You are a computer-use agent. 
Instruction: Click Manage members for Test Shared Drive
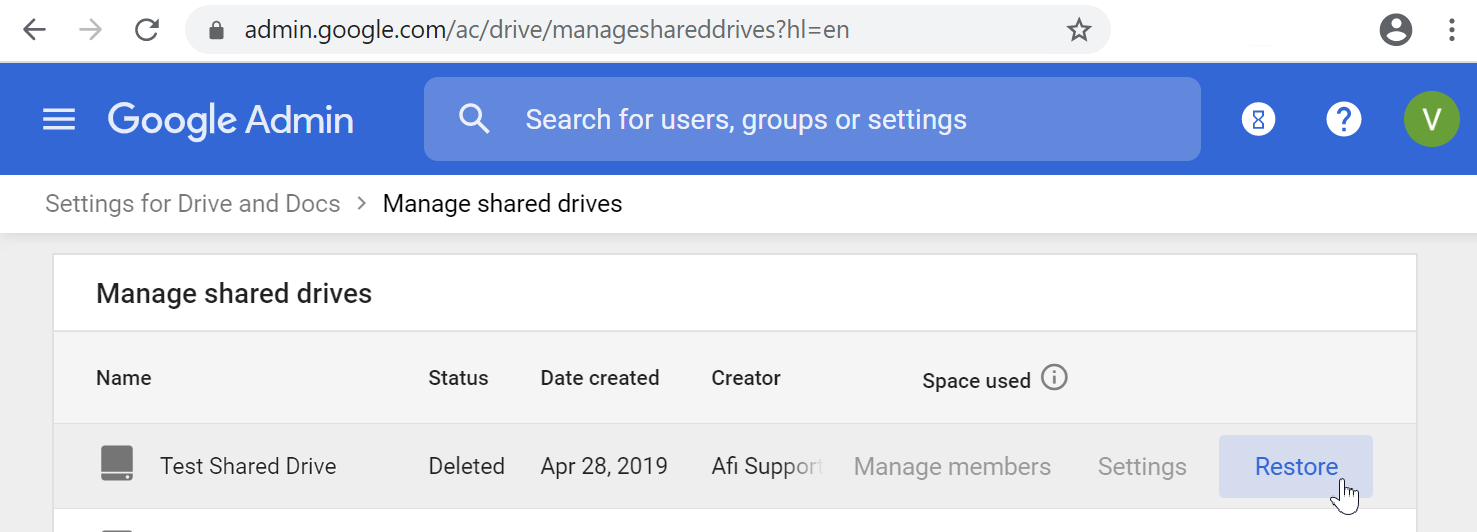pyautogui.click(x=952, y=466)
